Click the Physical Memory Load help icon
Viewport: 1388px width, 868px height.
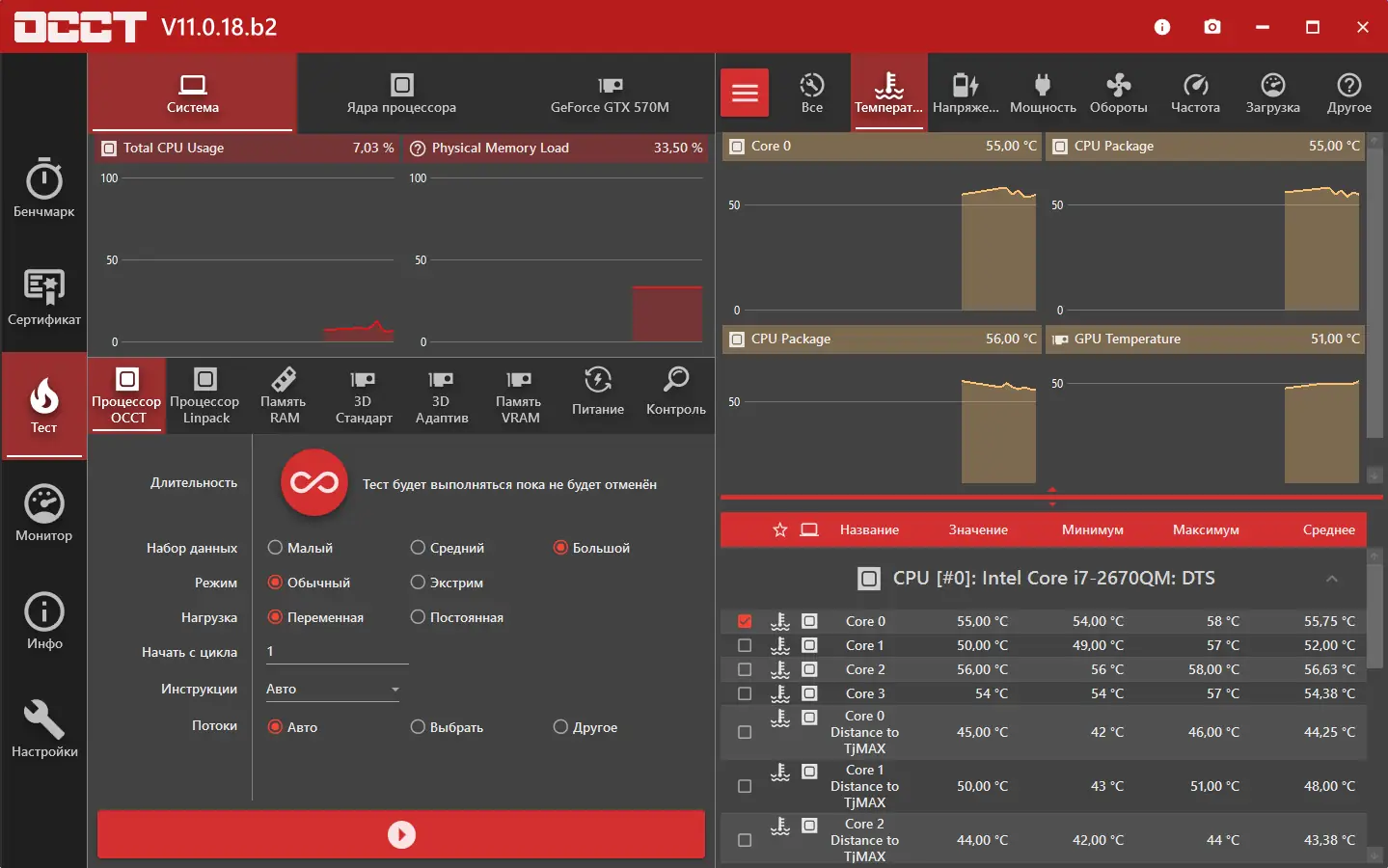(418, 149)
